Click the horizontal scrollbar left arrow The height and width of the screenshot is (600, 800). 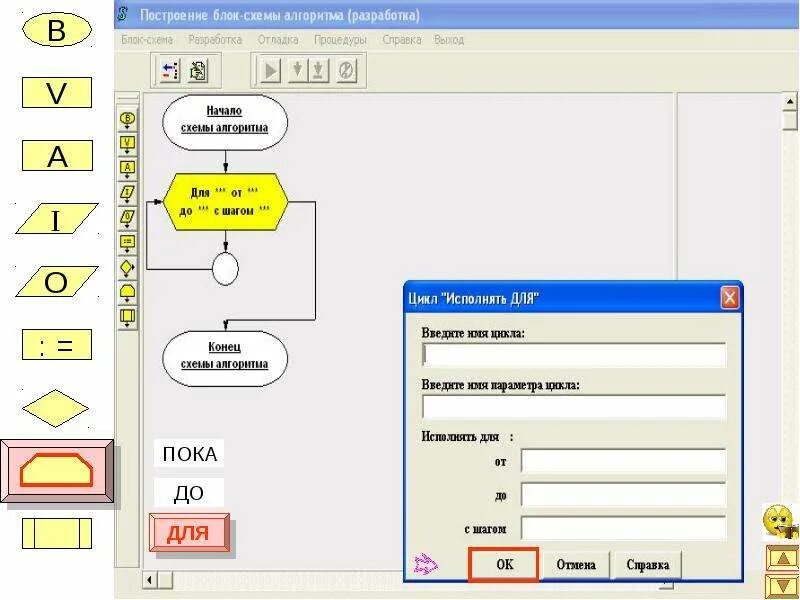coord(150,580)
